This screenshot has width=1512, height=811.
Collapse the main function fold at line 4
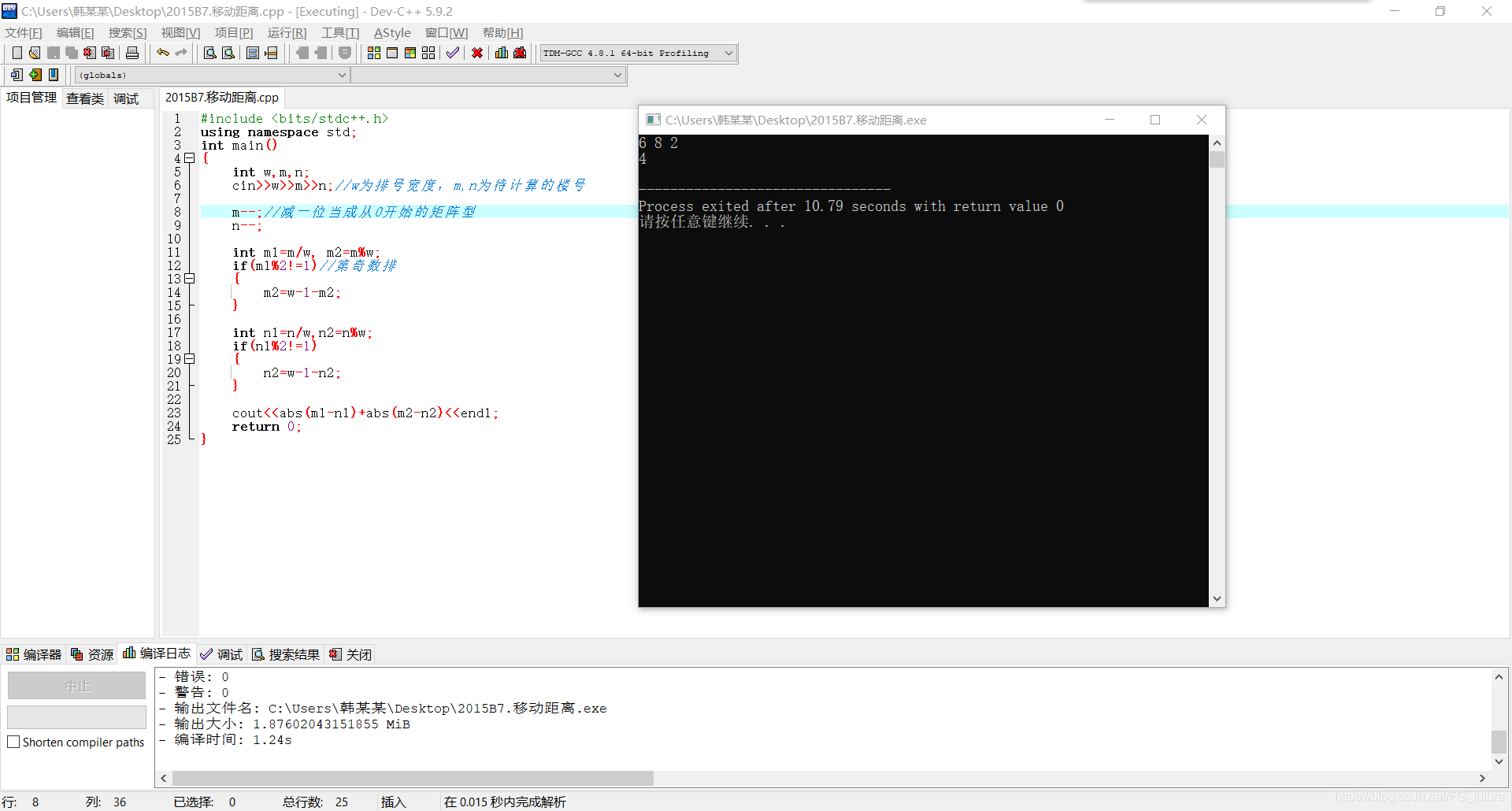[190, 158]
